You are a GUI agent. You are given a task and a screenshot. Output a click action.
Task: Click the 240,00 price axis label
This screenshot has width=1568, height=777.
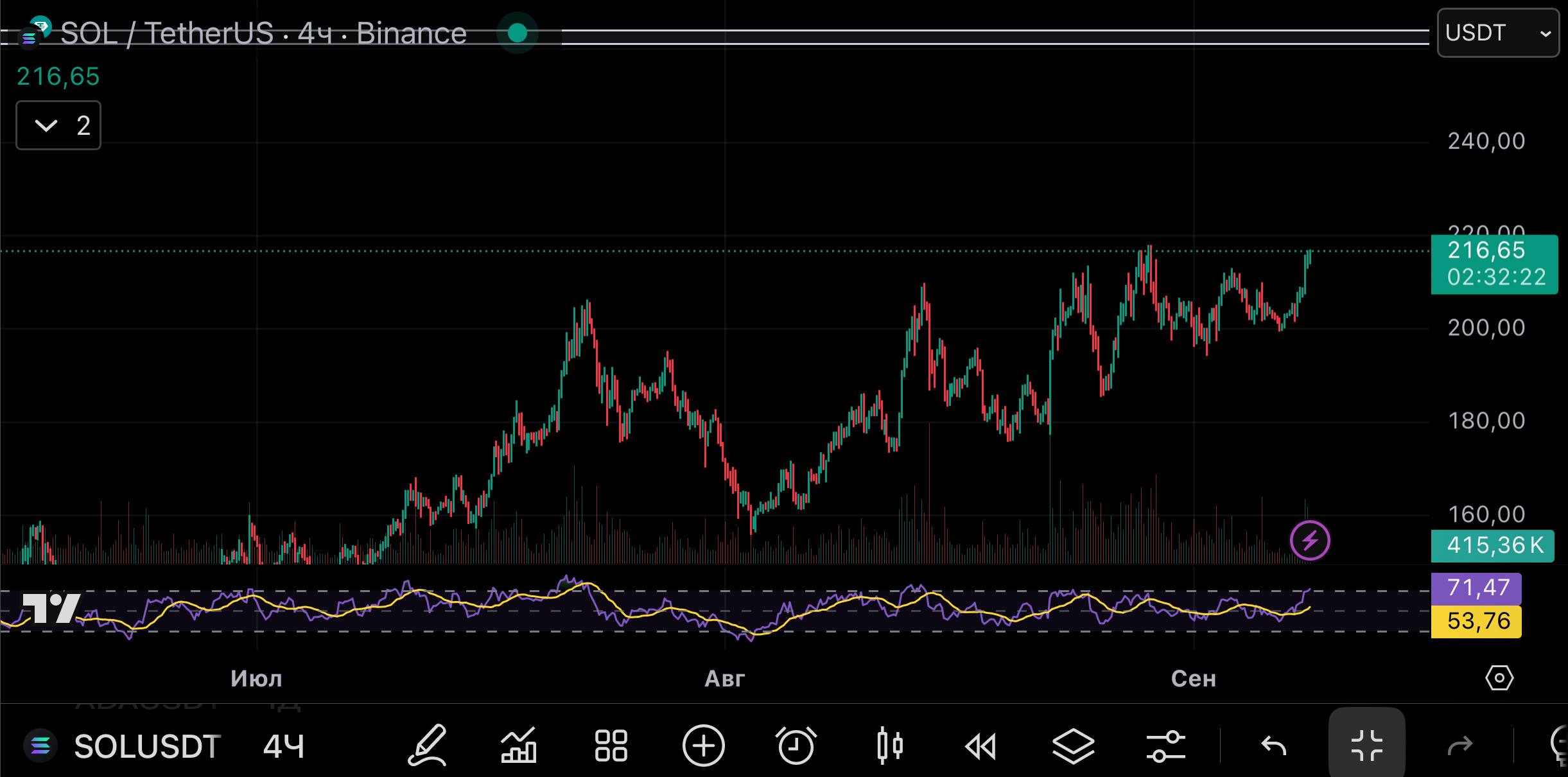(1486, 141)
